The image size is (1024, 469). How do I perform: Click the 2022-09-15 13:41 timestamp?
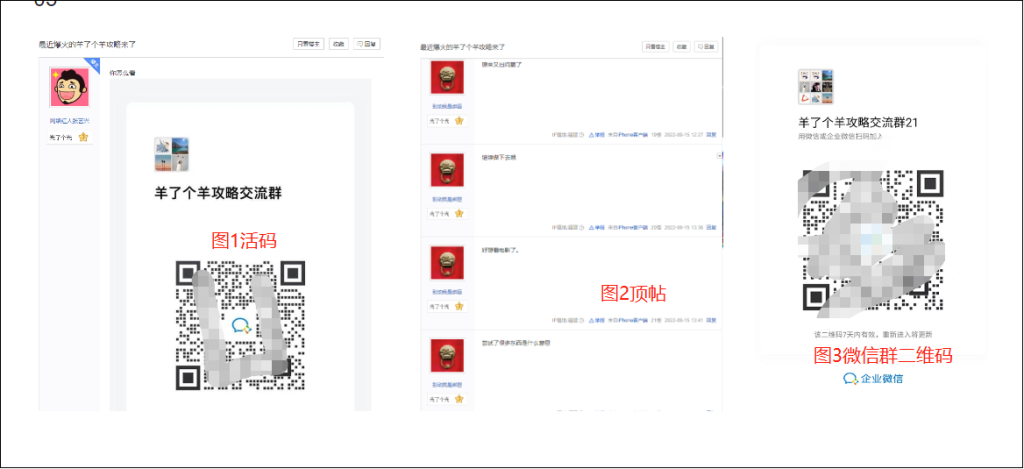[683, 320]
